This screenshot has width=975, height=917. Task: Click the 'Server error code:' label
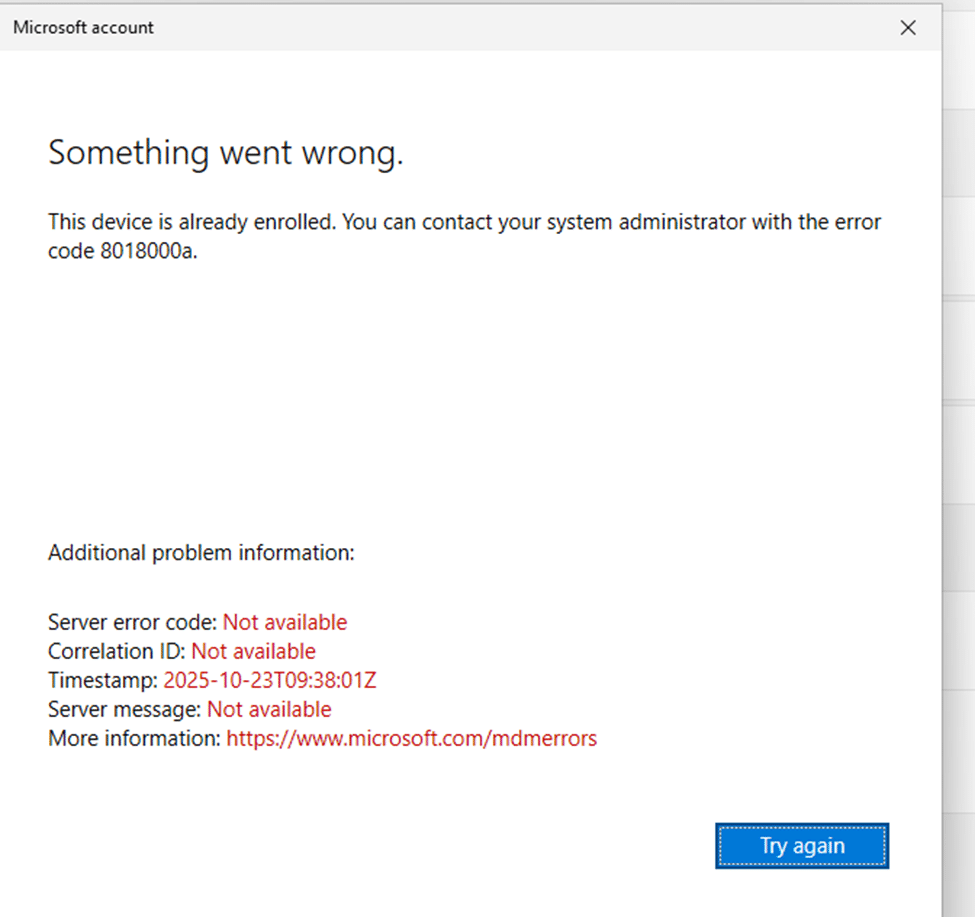(133, 622)
